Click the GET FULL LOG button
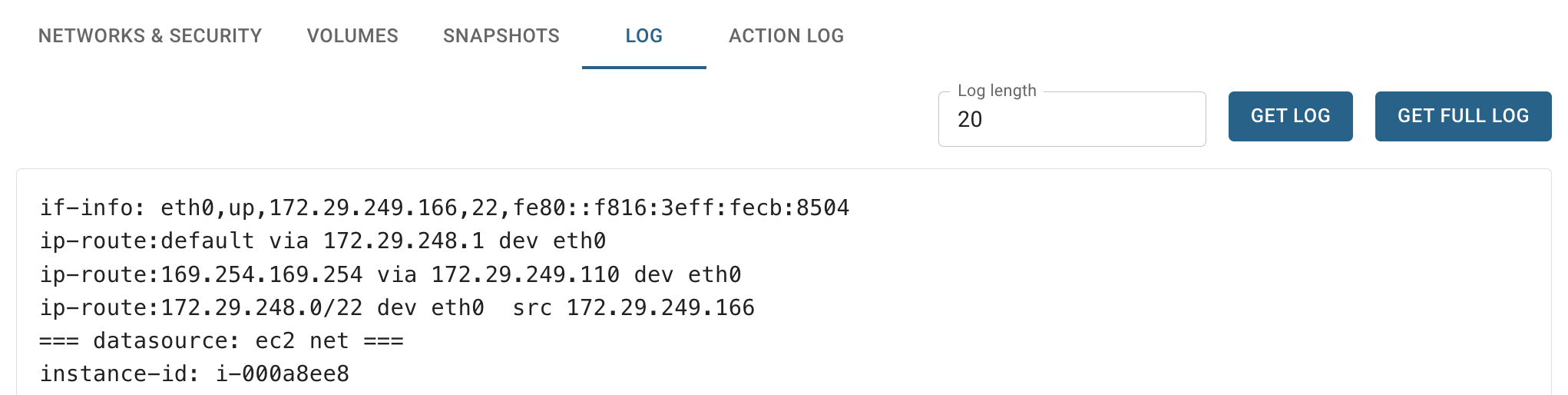 [x=1463, y=116]
